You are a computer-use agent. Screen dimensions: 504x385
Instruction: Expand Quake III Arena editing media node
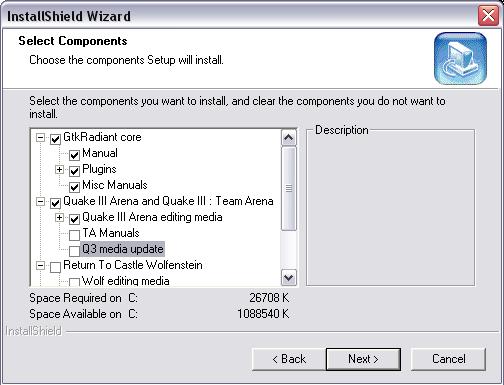(x=59, y=217)
